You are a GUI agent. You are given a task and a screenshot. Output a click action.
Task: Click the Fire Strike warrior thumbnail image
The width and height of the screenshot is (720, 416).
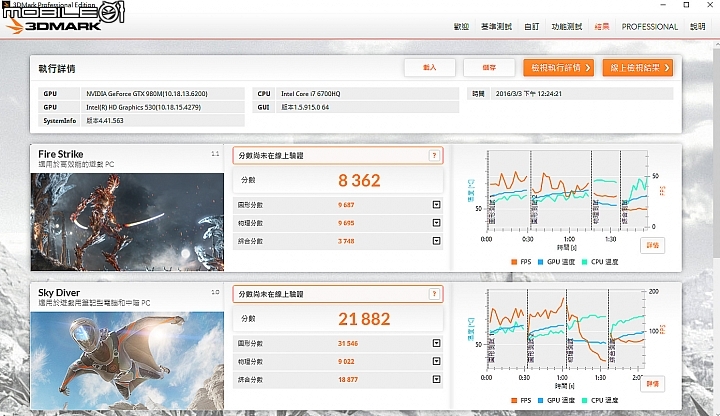[x=127, y=222]
